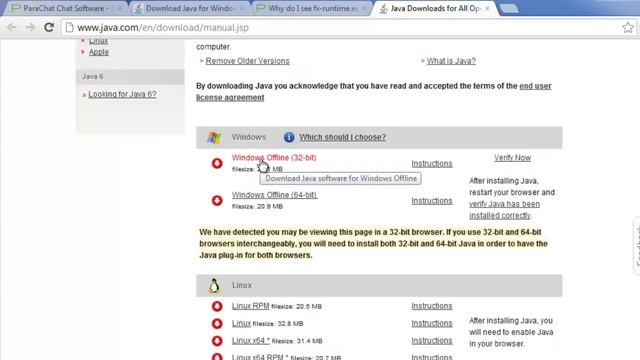This screenshot has width=640, height=360.
Task: Click the download arrow icon for Windows Offline (64-bit)
Action: coord(217,200)
